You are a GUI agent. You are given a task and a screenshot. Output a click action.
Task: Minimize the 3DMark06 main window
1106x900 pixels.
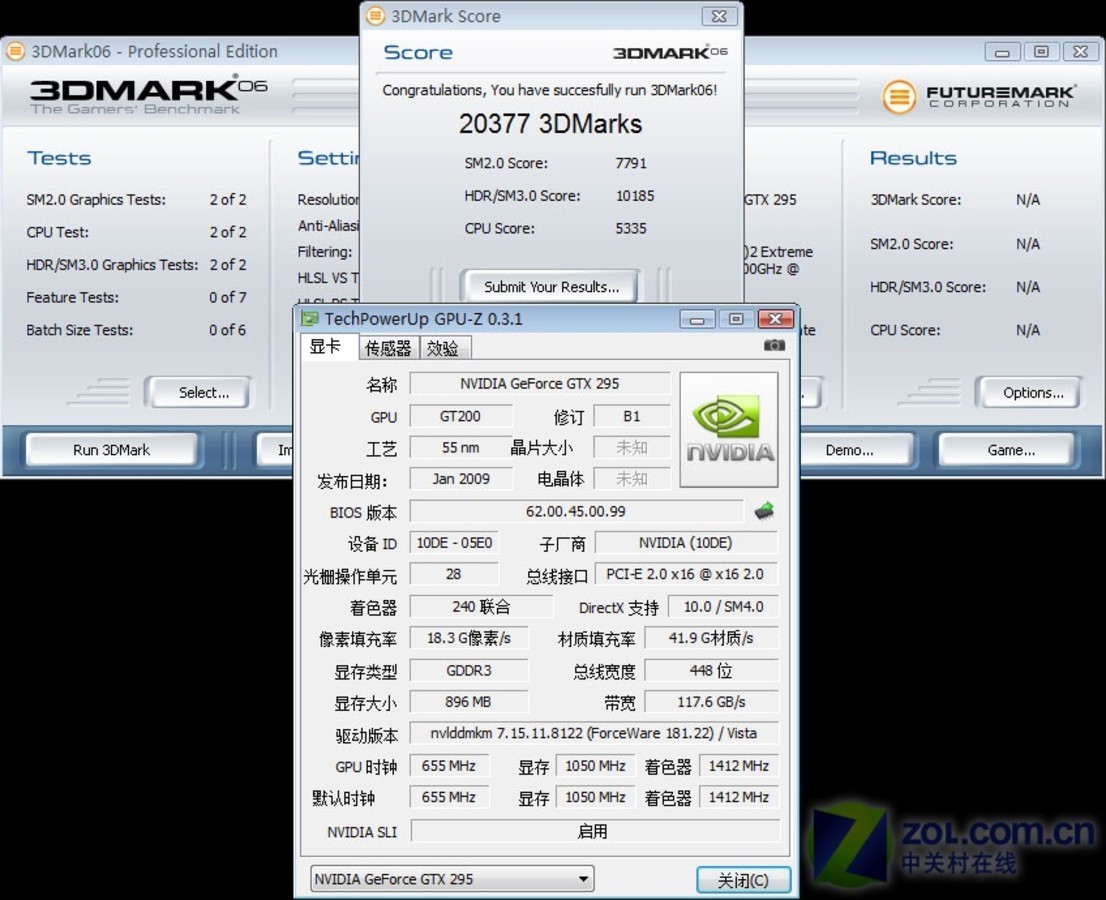(1002, 51)
